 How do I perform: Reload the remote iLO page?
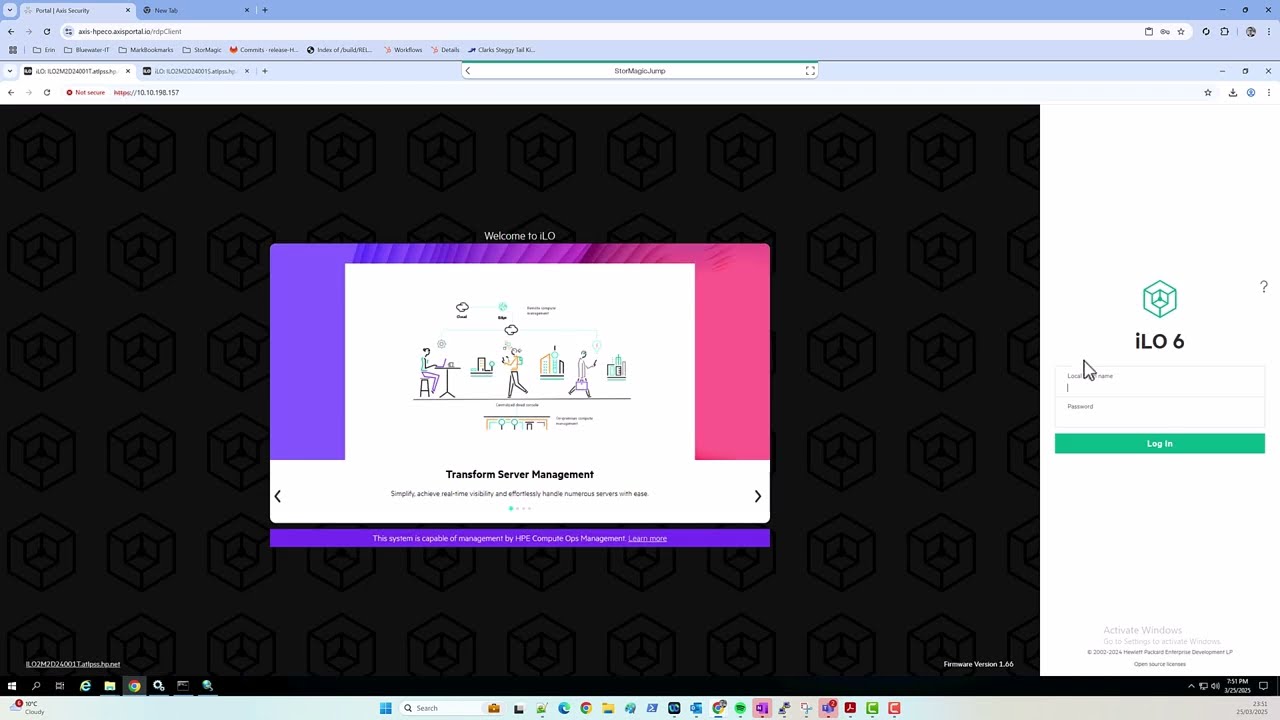[46, 92]
